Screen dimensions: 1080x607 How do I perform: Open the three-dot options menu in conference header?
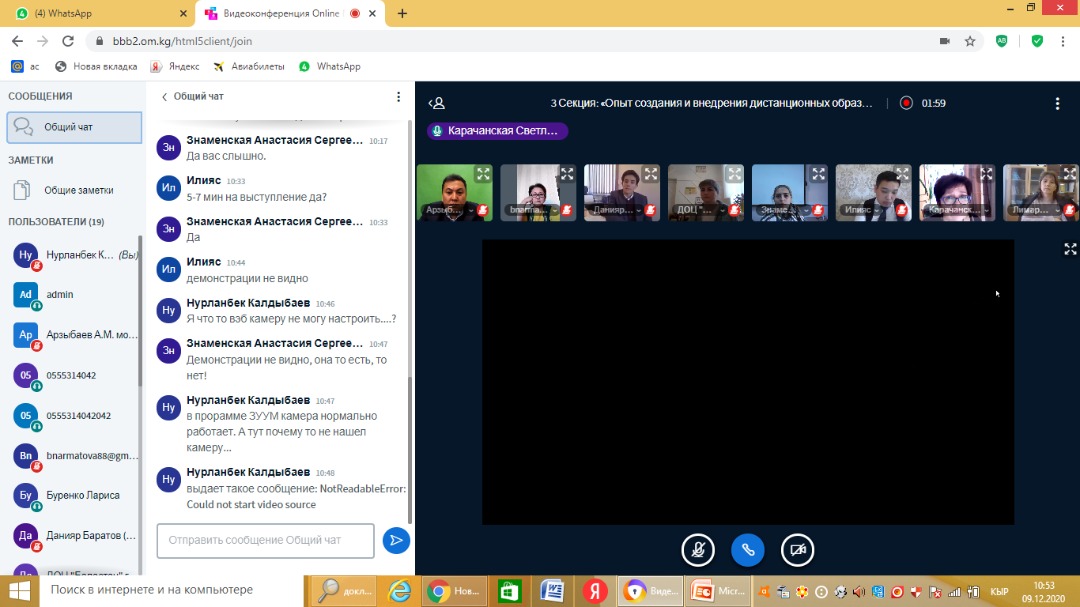coord(1057,103)
